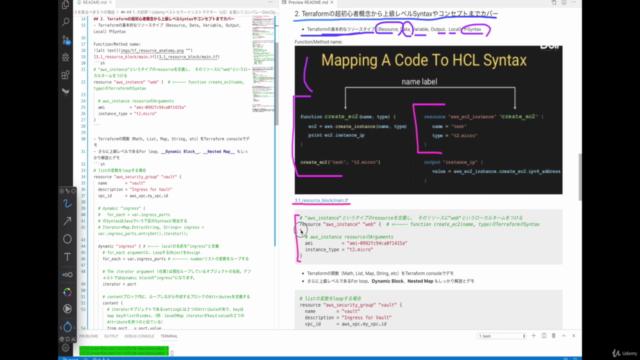Screen dimensions: 640x360
Task: Close the README.md editor tab
Action: coord(110,2)
